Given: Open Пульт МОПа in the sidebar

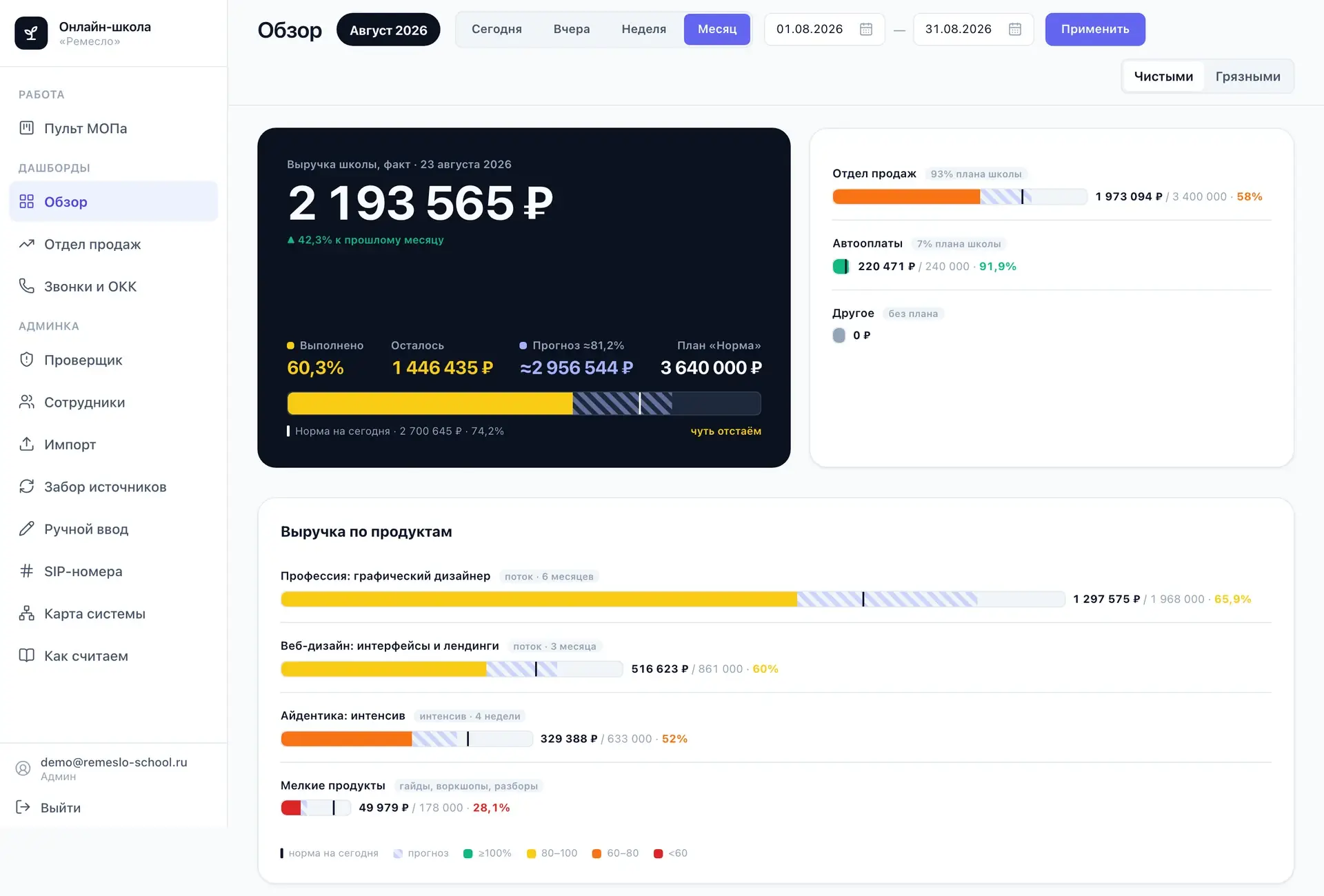Looking at the screenshot, I should tap(114, 128).
